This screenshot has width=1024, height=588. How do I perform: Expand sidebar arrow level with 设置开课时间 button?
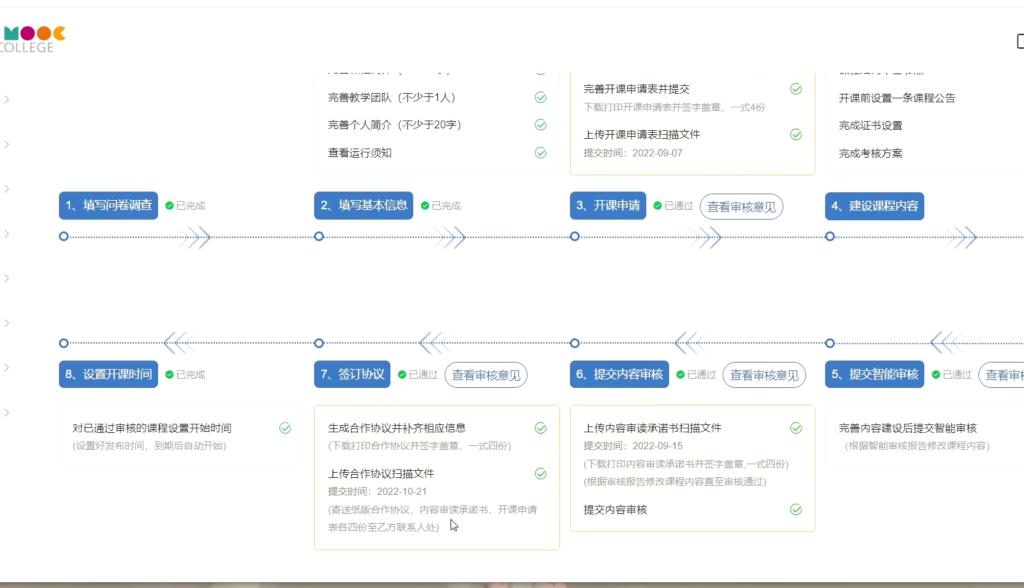click(7, 368)
